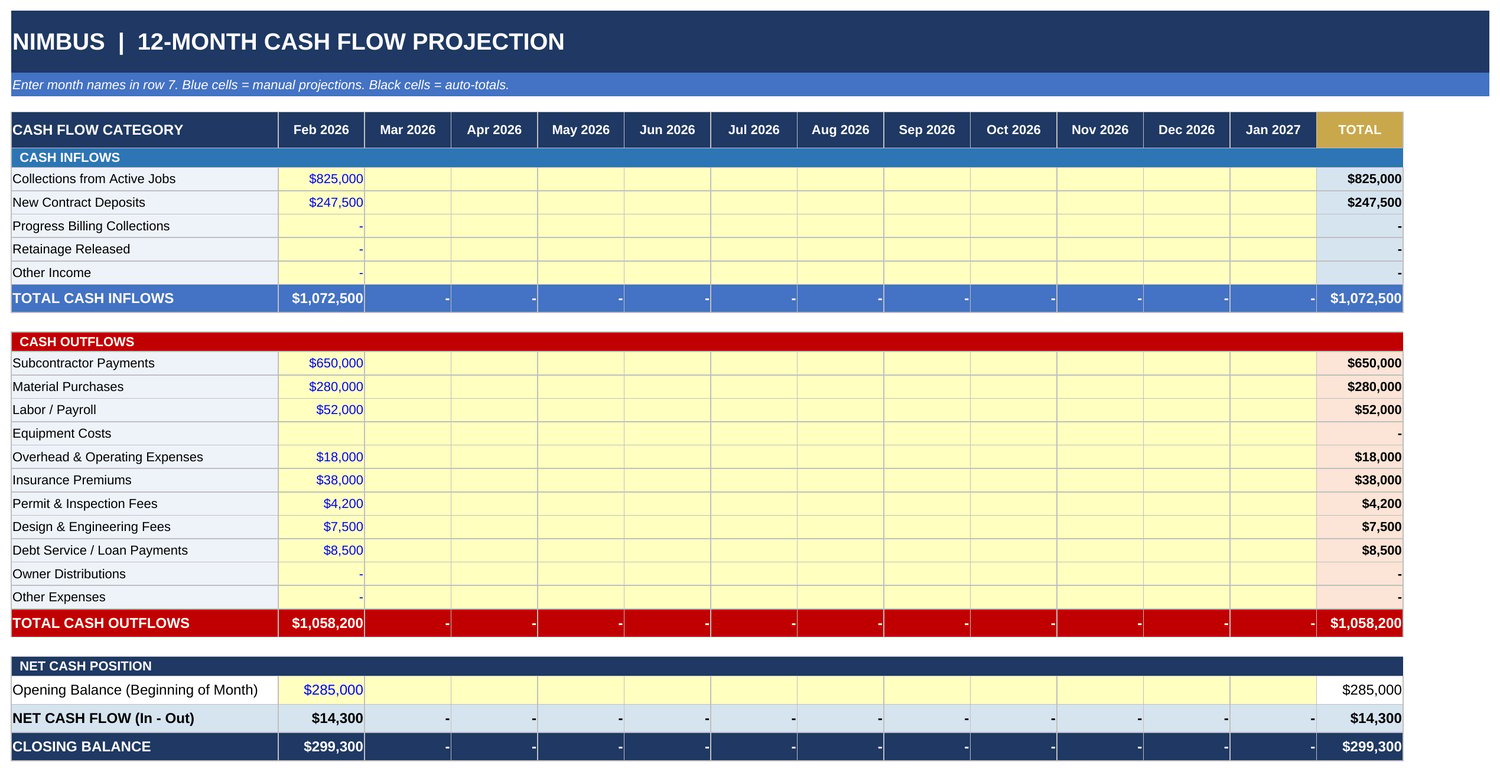Select the Jan 2027 column header
The width and height of the screenshot is (1500, 772).
[x=1273, y=130]
